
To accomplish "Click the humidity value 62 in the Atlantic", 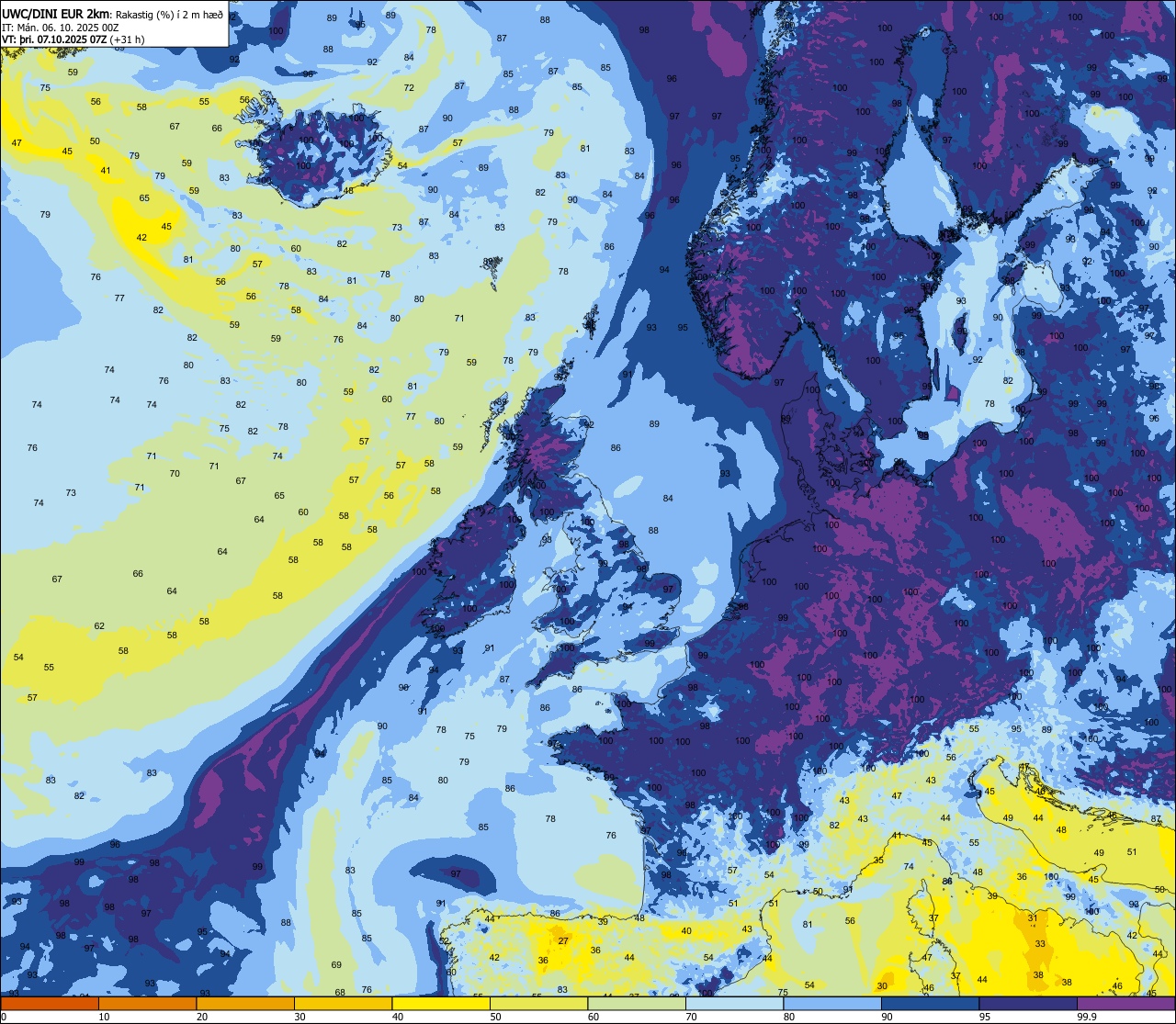I will point(99,626).
